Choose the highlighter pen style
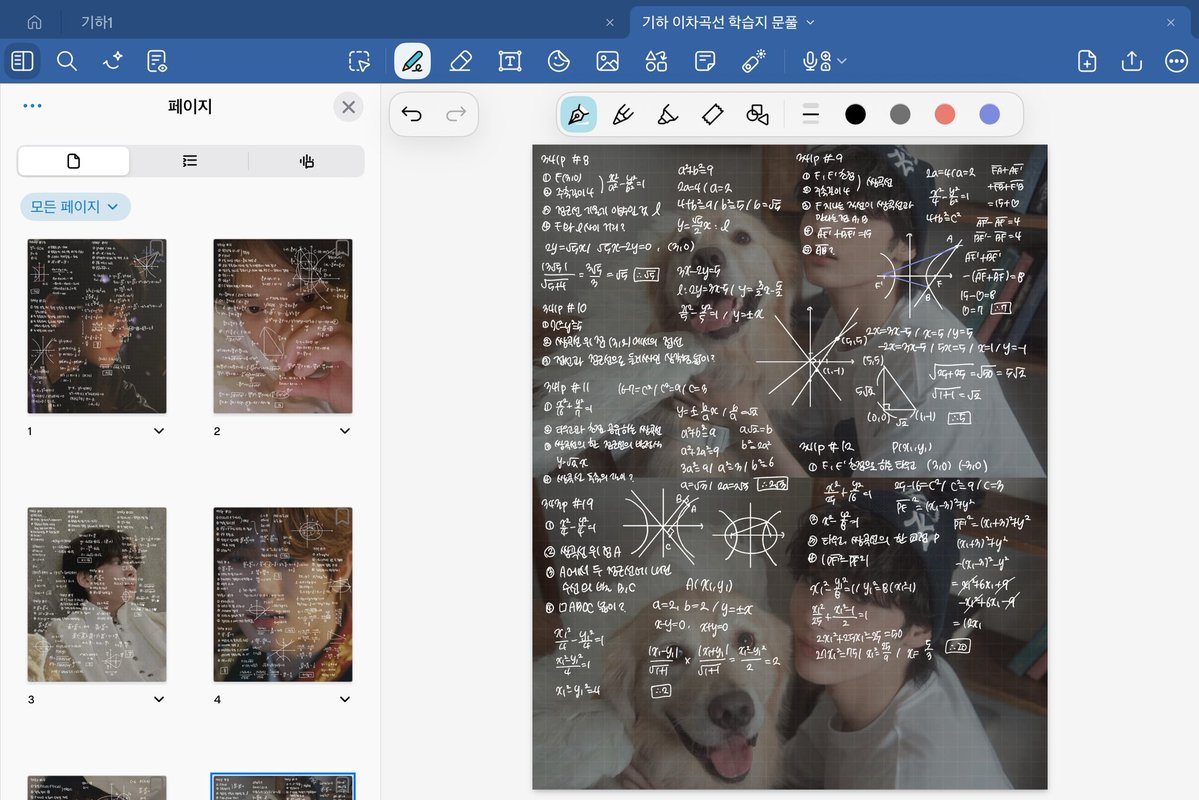Image resolution: width=1199 pixels, height=800 pixels. [668, 115]
